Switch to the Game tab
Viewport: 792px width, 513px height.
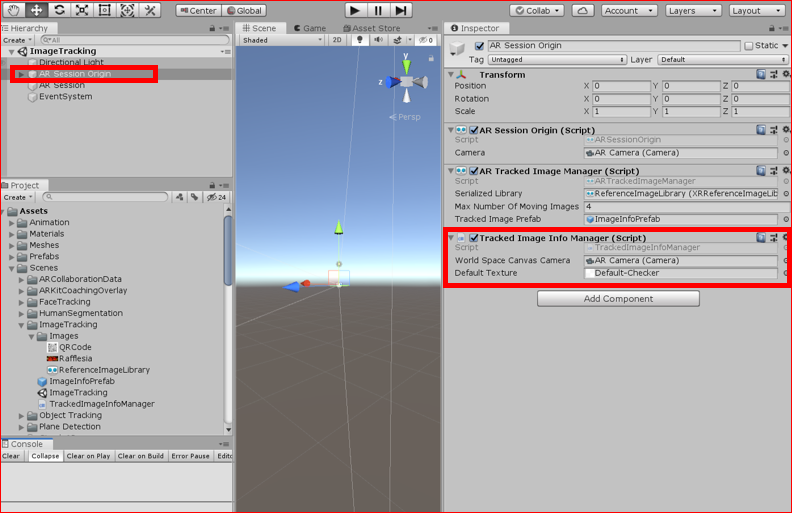pyautogui.click(x=310, y=28)
